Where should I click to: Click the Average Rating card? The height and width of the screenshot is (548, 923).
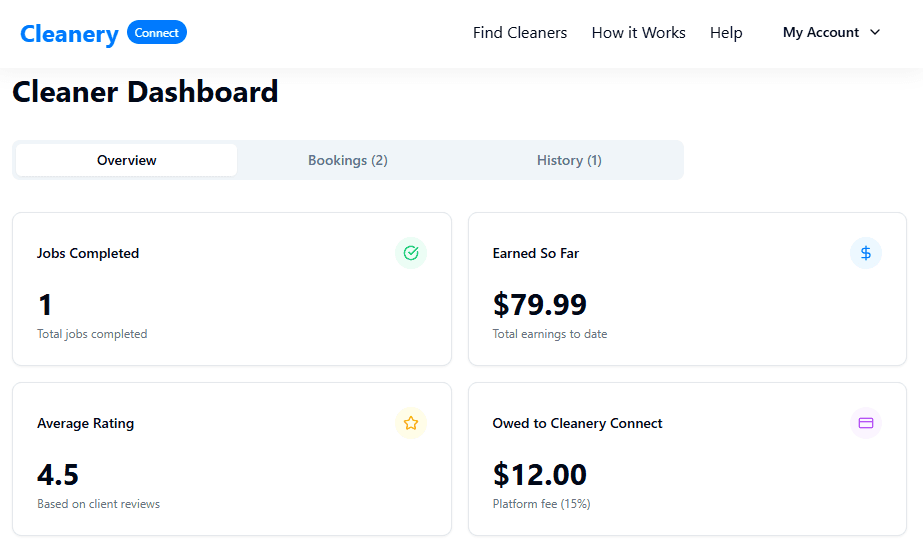click(x=232, y=459)
